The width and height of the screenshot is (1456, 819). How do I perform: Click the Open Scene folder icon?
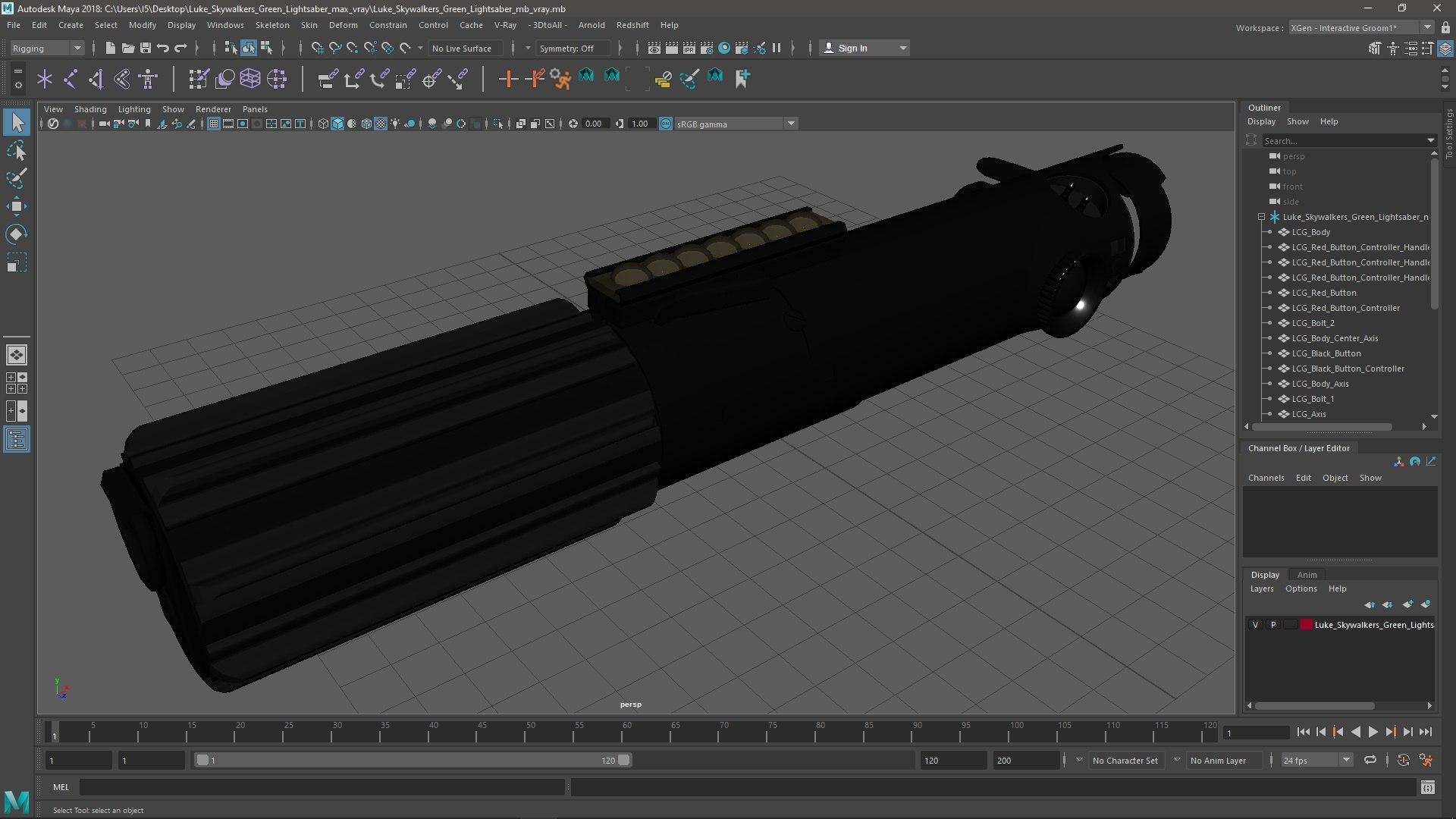128,48
